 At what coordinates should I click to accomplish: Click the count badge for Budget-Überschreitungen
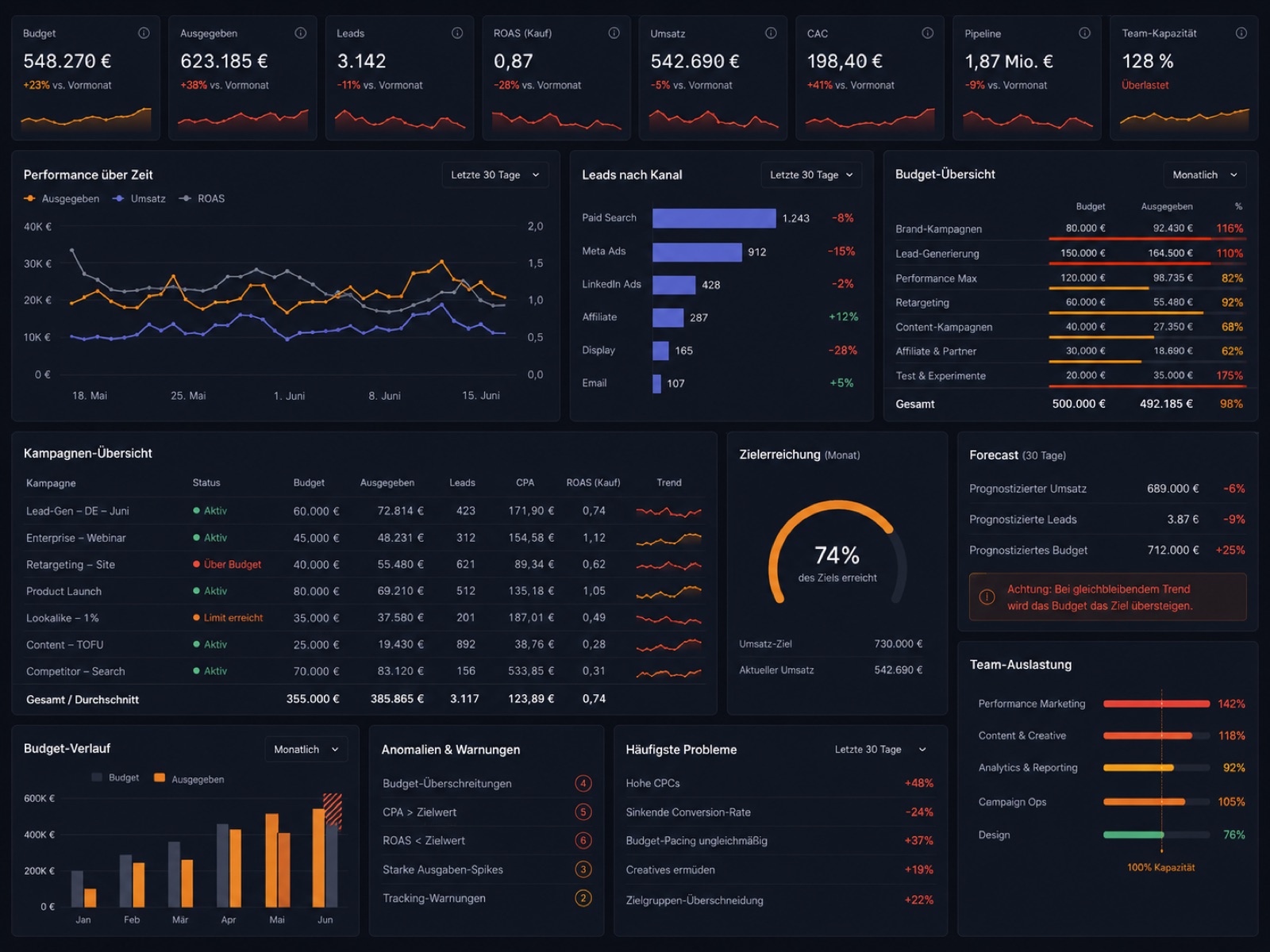(x=583, y=784)
